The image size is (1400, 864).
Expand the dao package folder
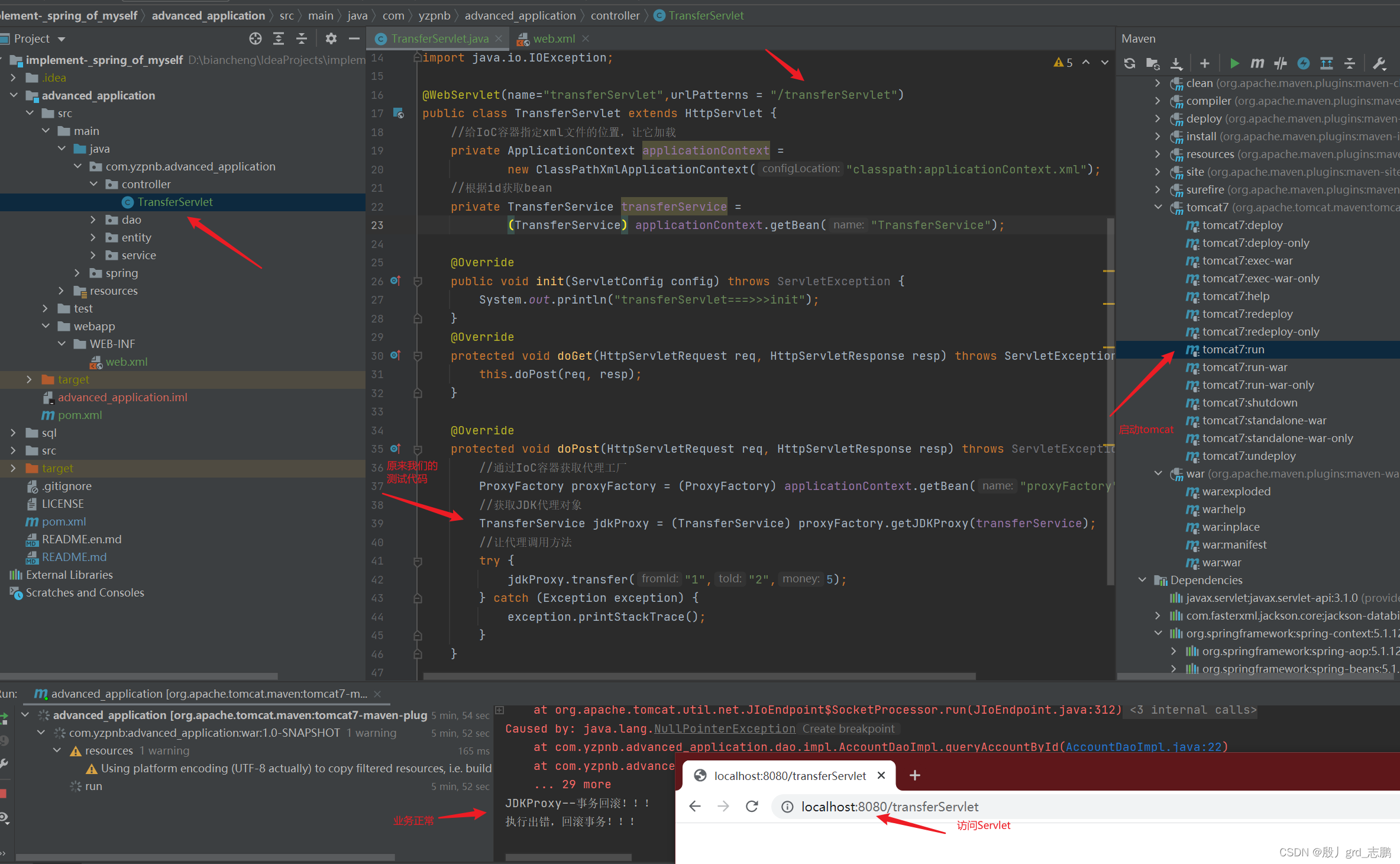click(93, 220)
